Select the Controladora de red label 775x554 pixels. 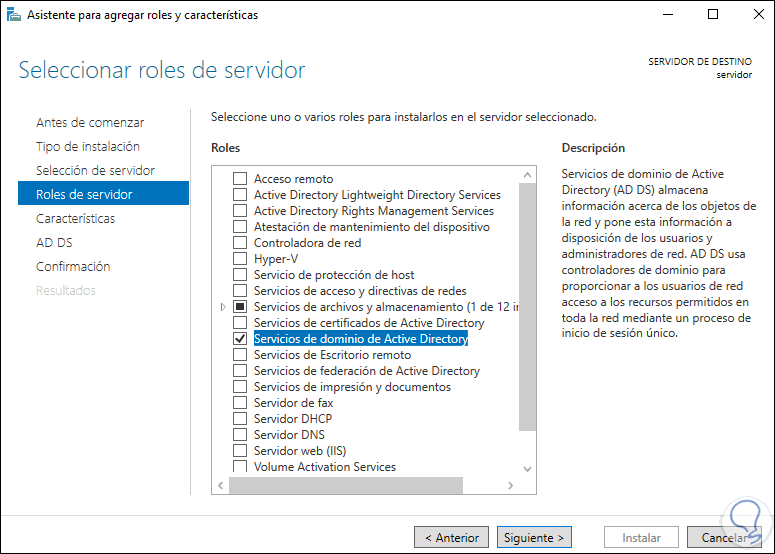pos(307,243)
